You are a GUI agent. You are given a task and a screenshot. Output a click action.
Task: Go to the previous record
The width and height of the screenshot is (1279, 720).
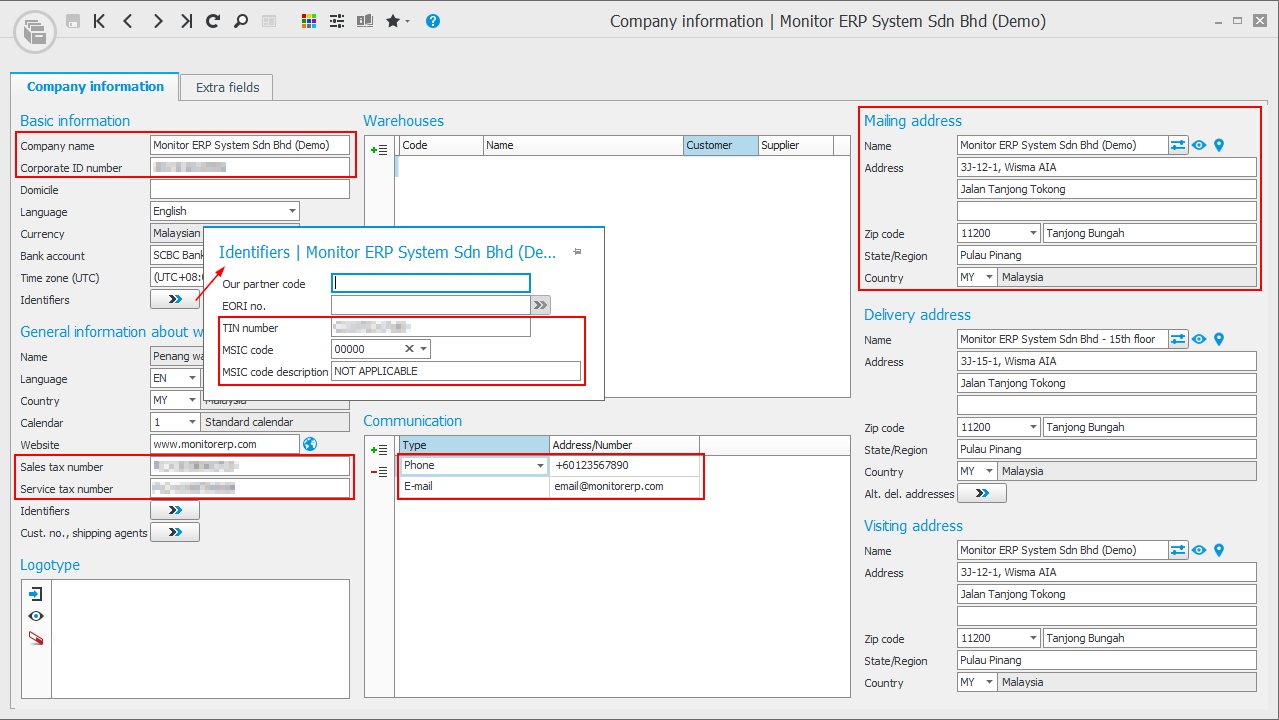click(128, 21)
